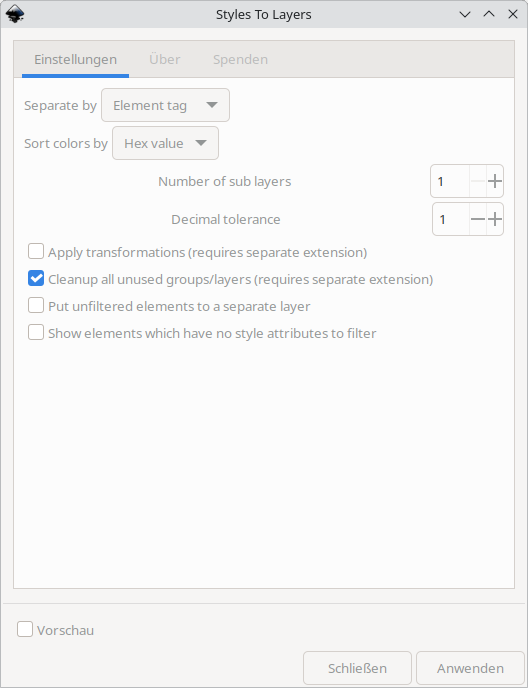528x688 pixels.
Task: Uncheck Cleanup all unused groups/layers
Action: (x=36, y=279)
